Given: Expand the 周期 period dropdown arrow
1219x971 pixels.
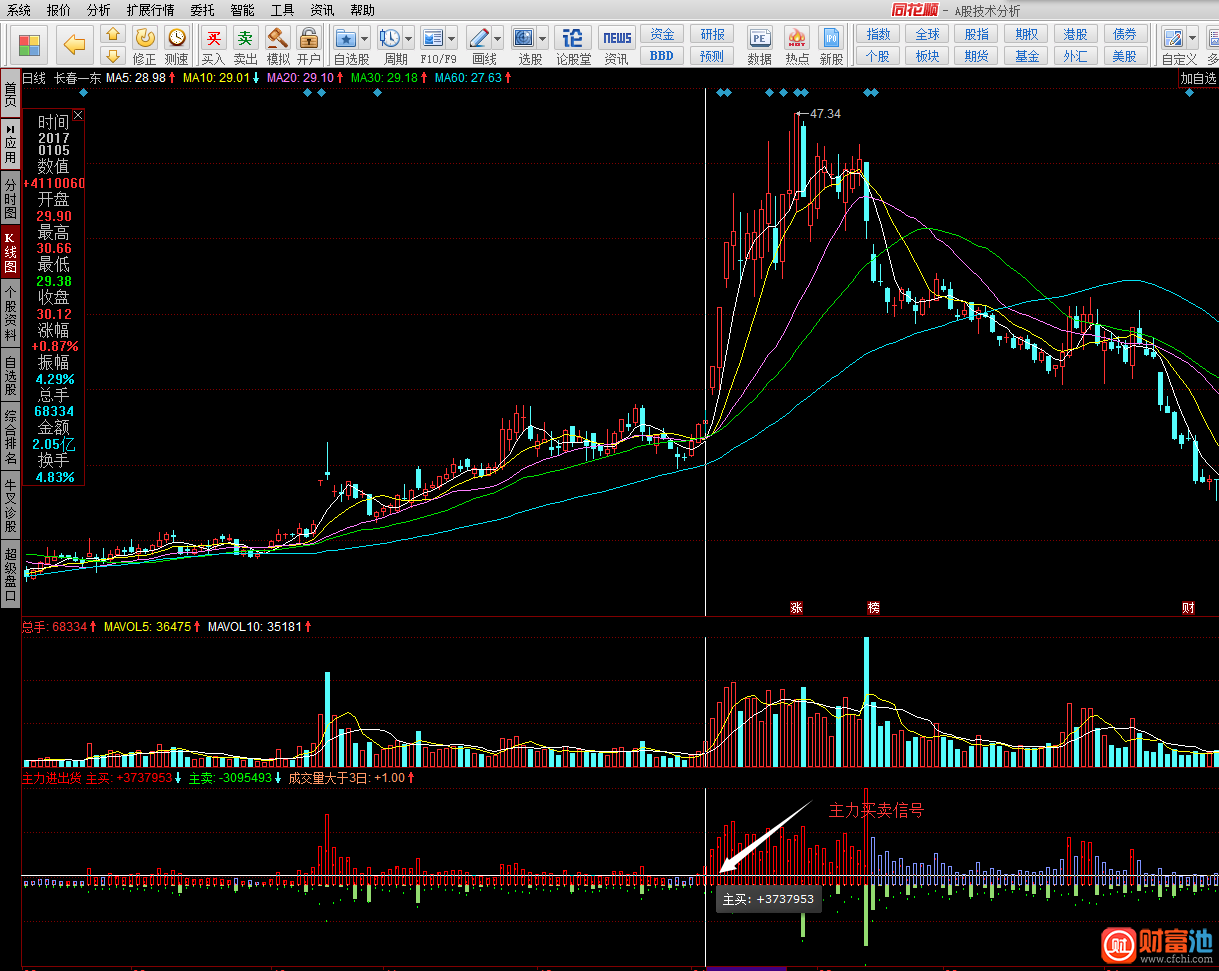Looking at the screenshot, I should 408,38.
